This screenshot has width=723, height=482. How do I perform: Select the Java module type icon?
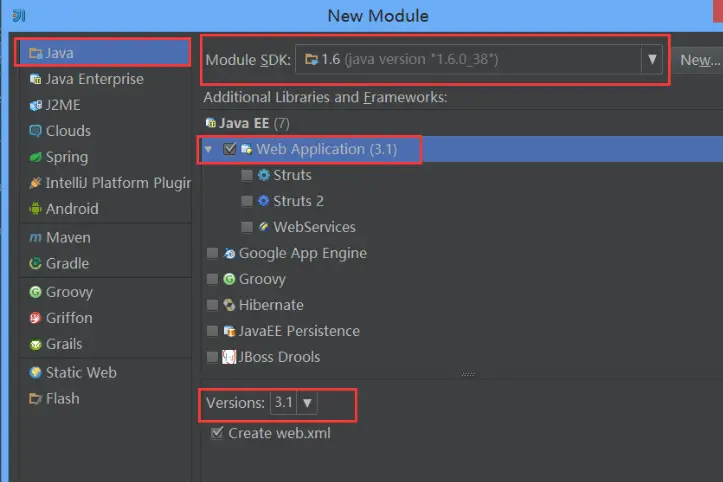36,53
